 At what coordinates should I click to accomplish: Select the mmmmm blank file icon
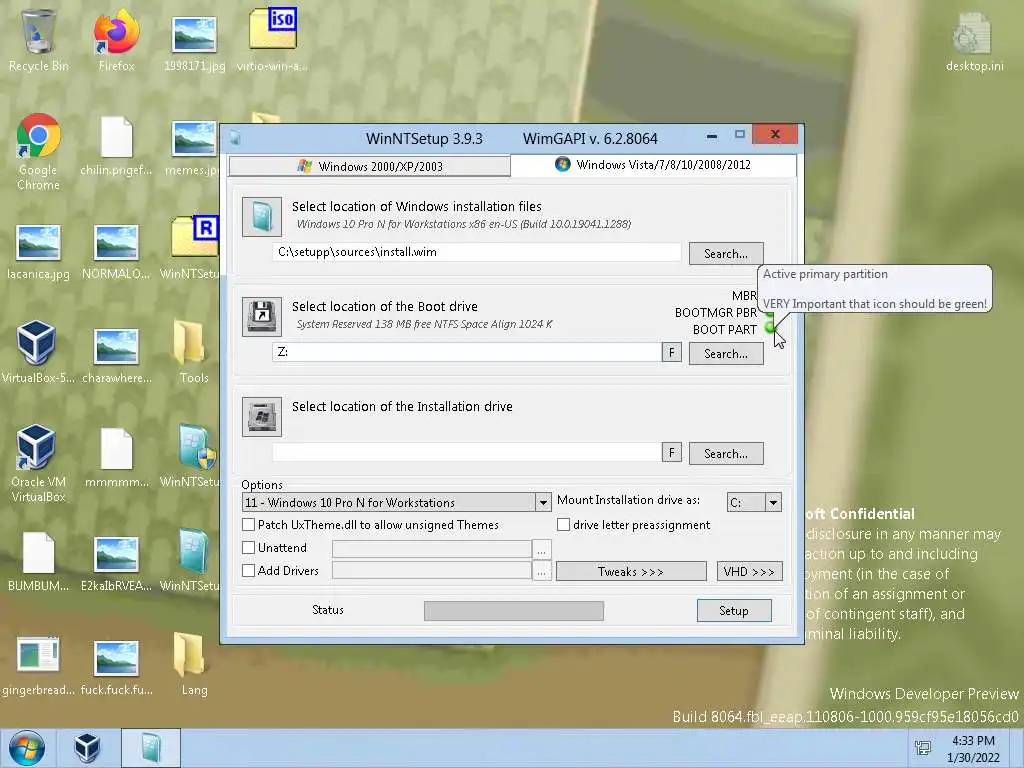(116, 457)
